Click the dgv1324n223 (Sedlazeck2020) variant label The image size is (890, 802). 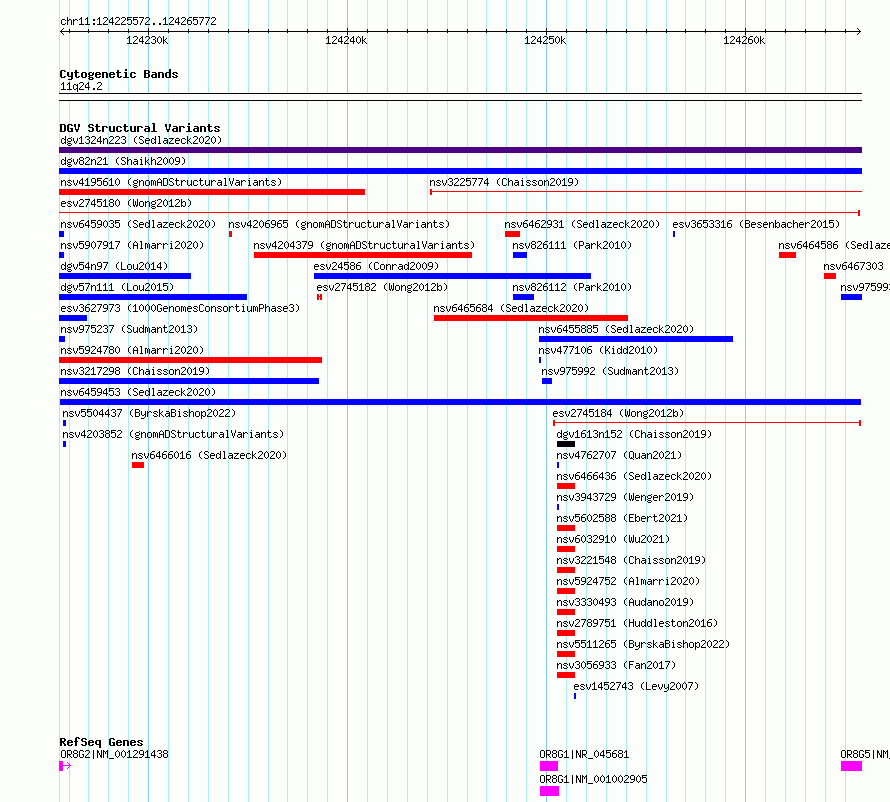point(141,140)
